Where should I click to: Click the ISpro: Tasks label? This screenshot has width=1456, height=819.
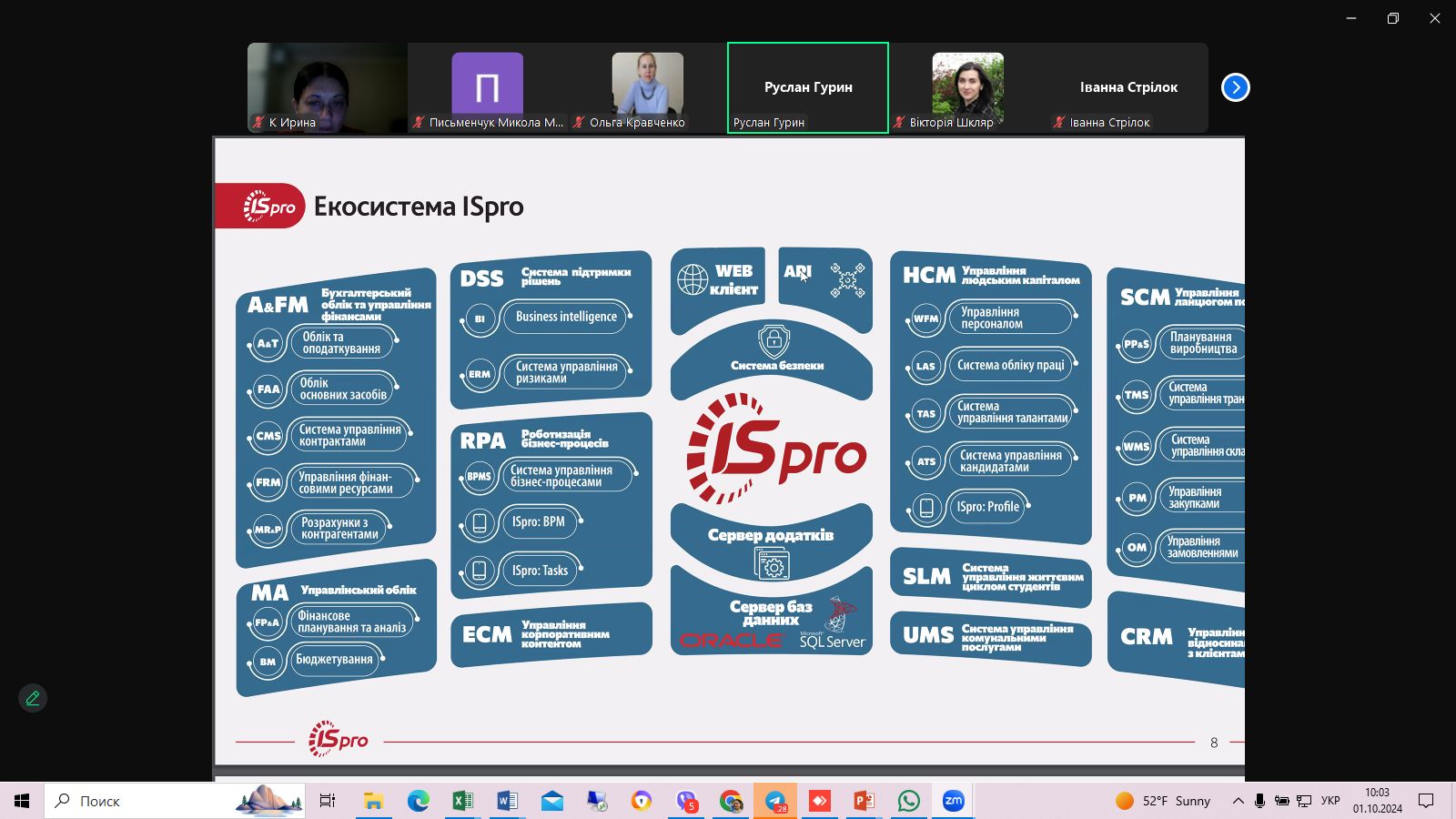tap(540, 571)
